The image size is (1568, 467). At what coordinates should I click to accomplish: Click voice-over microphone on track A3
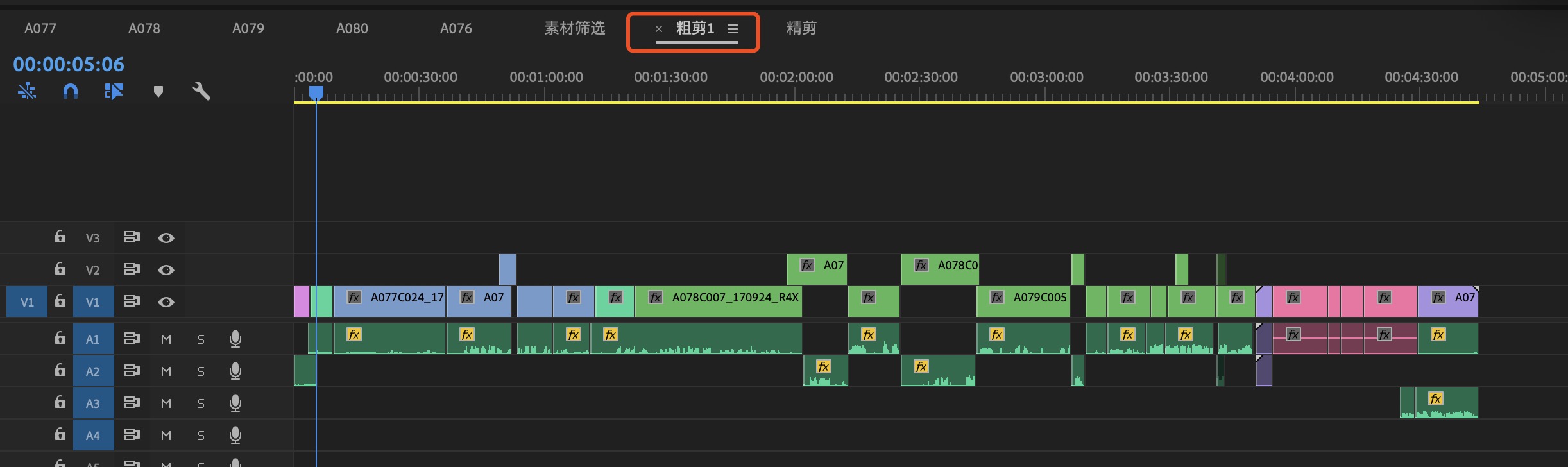pos(235,403)
